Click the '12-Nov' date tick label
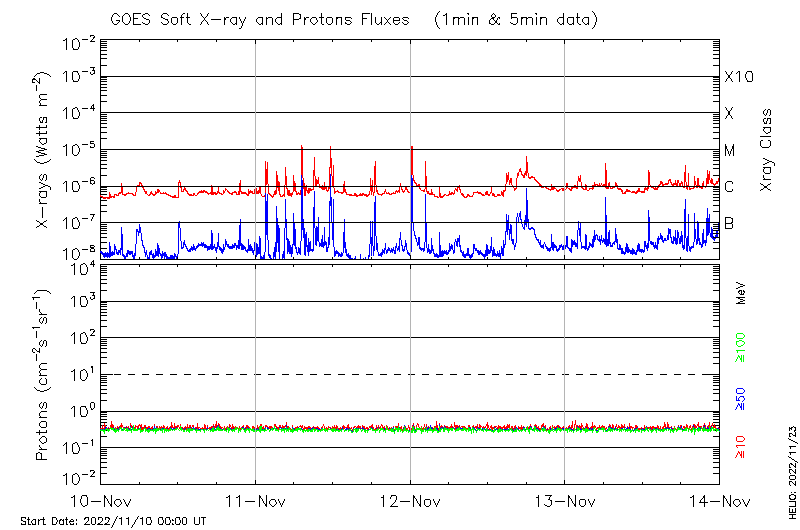This screenshot has width=800, height=530. (x=410, y=499)
